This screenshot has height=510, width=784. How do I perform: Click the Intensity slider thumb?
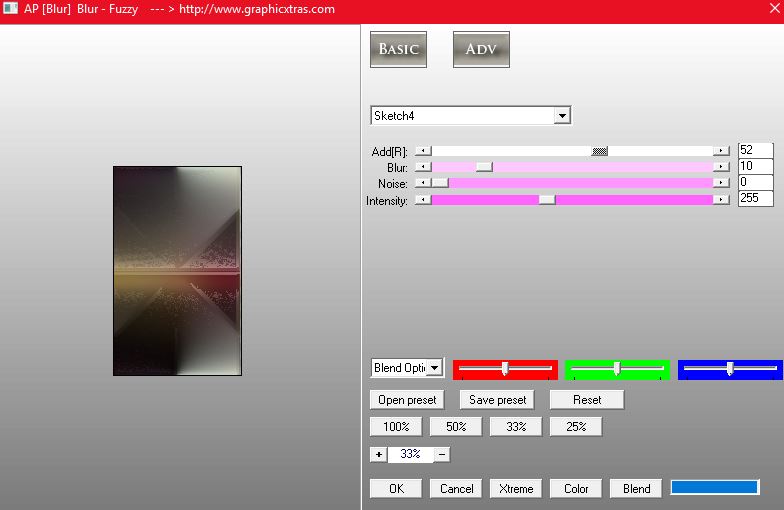547,200
